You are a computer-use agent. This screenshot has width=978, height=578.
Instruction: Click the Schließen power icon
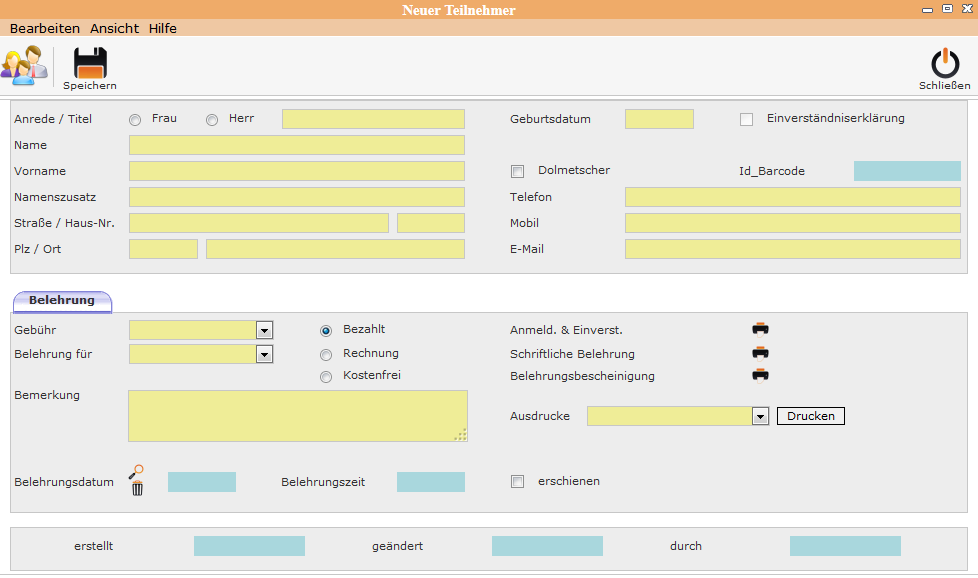(944, 64)
